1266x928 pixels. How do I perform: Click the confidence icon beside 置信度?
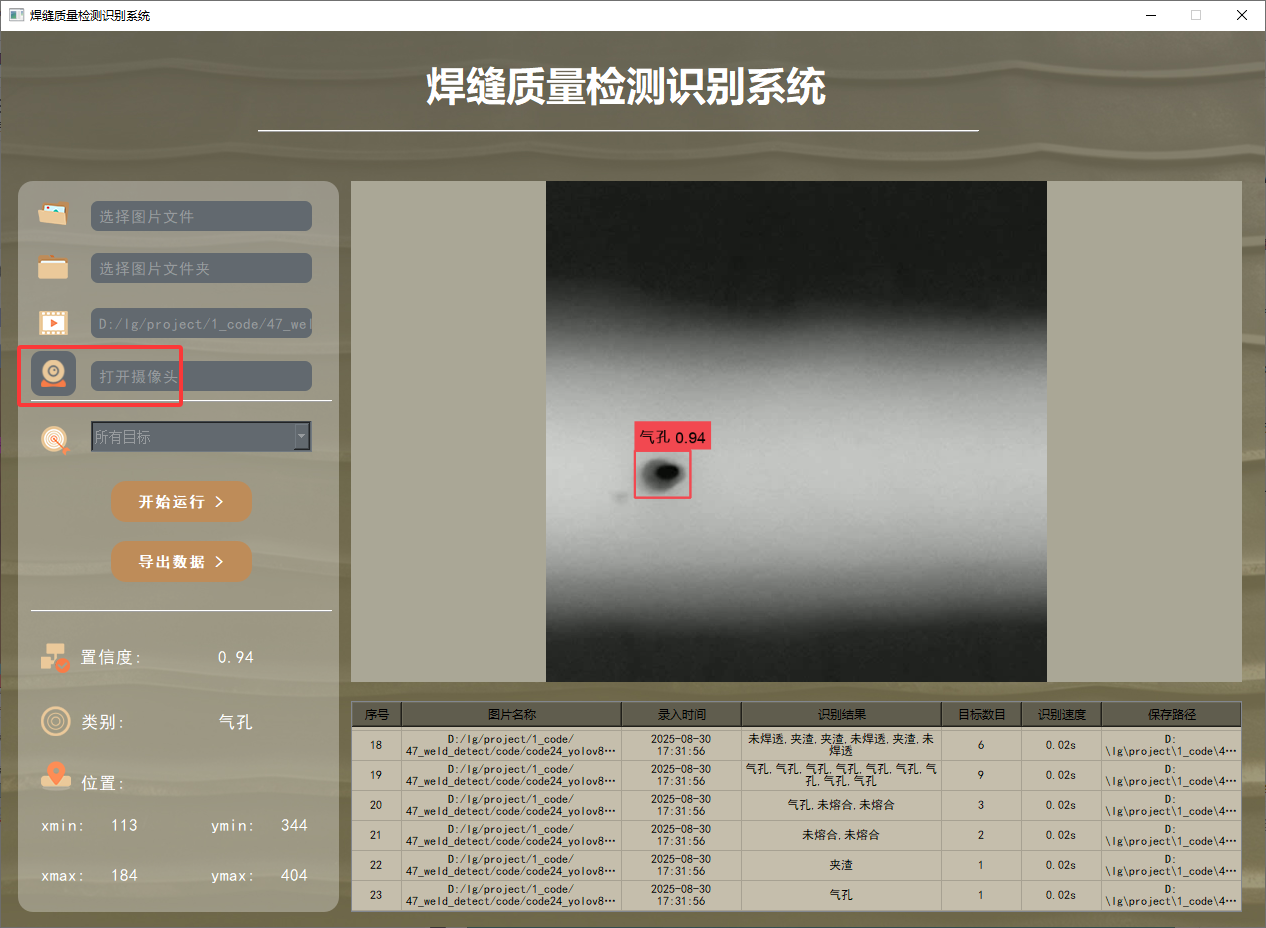point(55,657)
